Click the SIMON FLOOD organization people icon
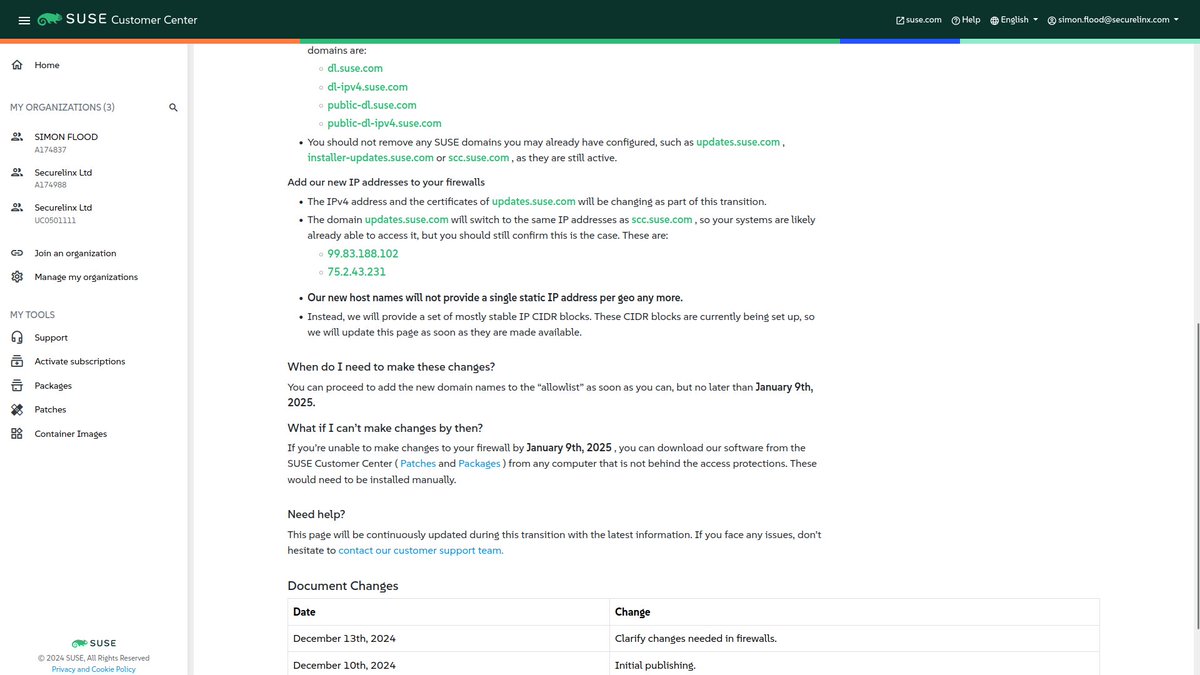Viewport: 1200px width, 675px height. pos(17,137)
